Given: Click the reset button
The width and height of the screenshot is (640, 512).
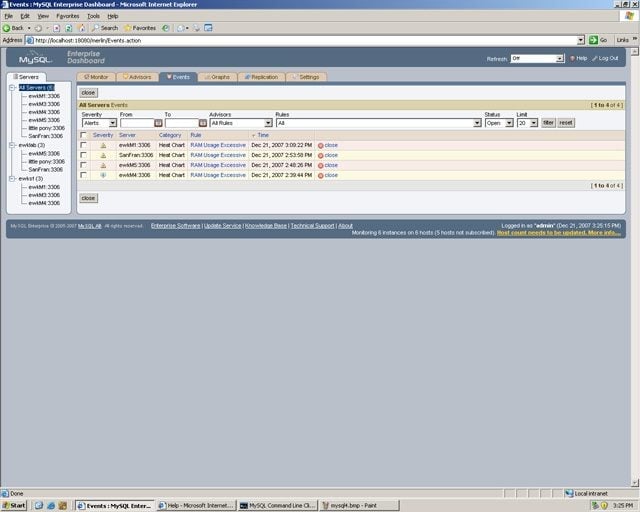Looking at the screenshot, I should click(x=566, y=122).
